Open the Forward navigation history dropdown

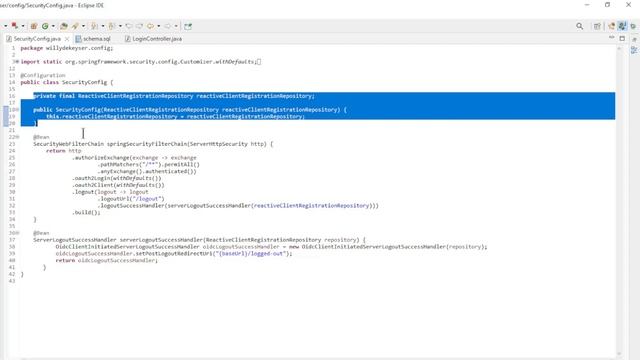pyautogui.click(x=176, y=26)
